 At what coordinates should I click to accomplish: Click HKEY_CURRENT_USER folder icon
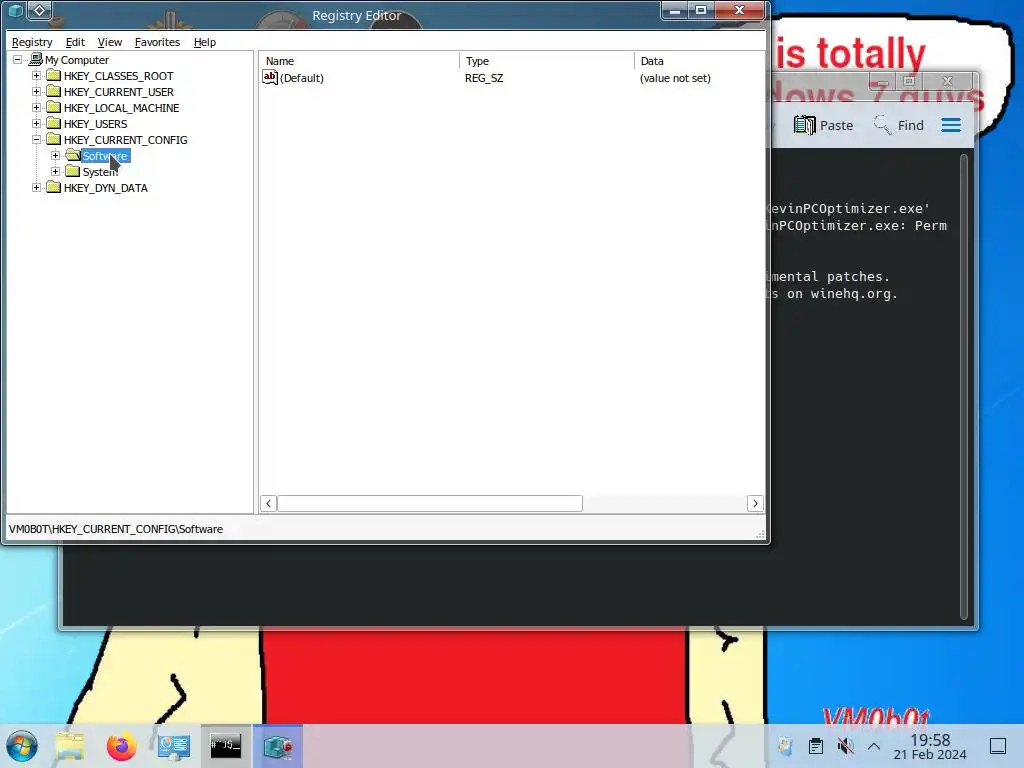[54, 91]
